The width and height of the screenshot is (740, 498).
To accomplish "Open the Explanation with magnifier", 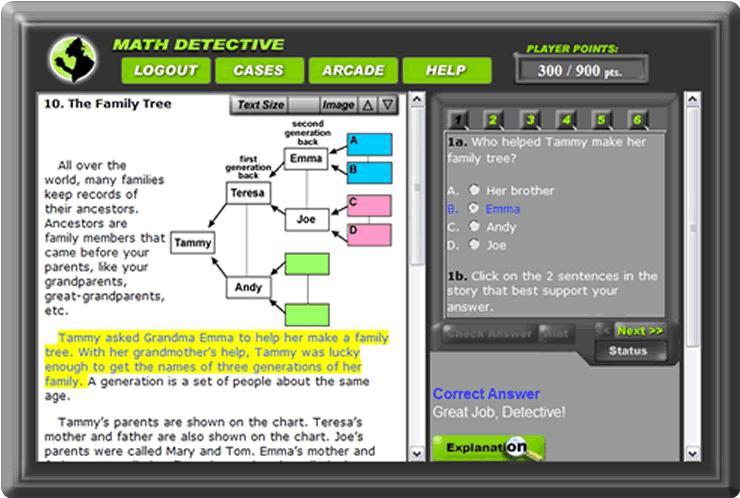I will (x=489, y=447).
